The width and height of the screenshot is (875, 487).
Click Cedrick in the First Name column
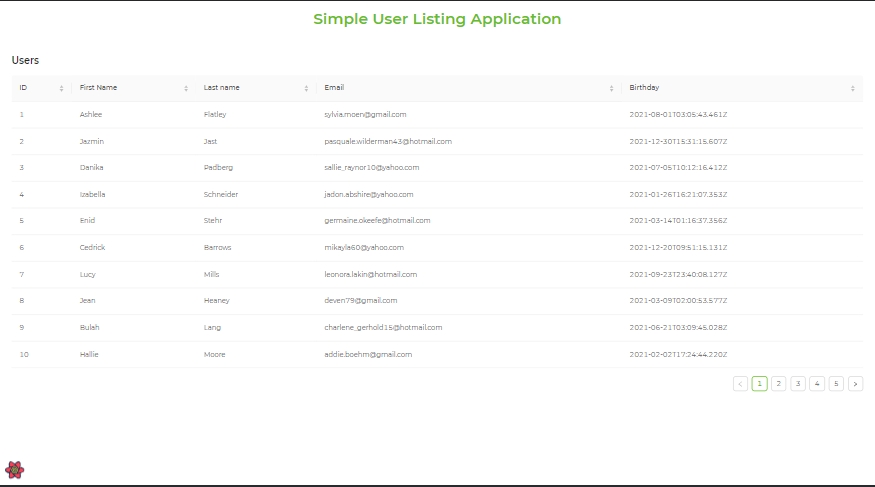(92, 247)
